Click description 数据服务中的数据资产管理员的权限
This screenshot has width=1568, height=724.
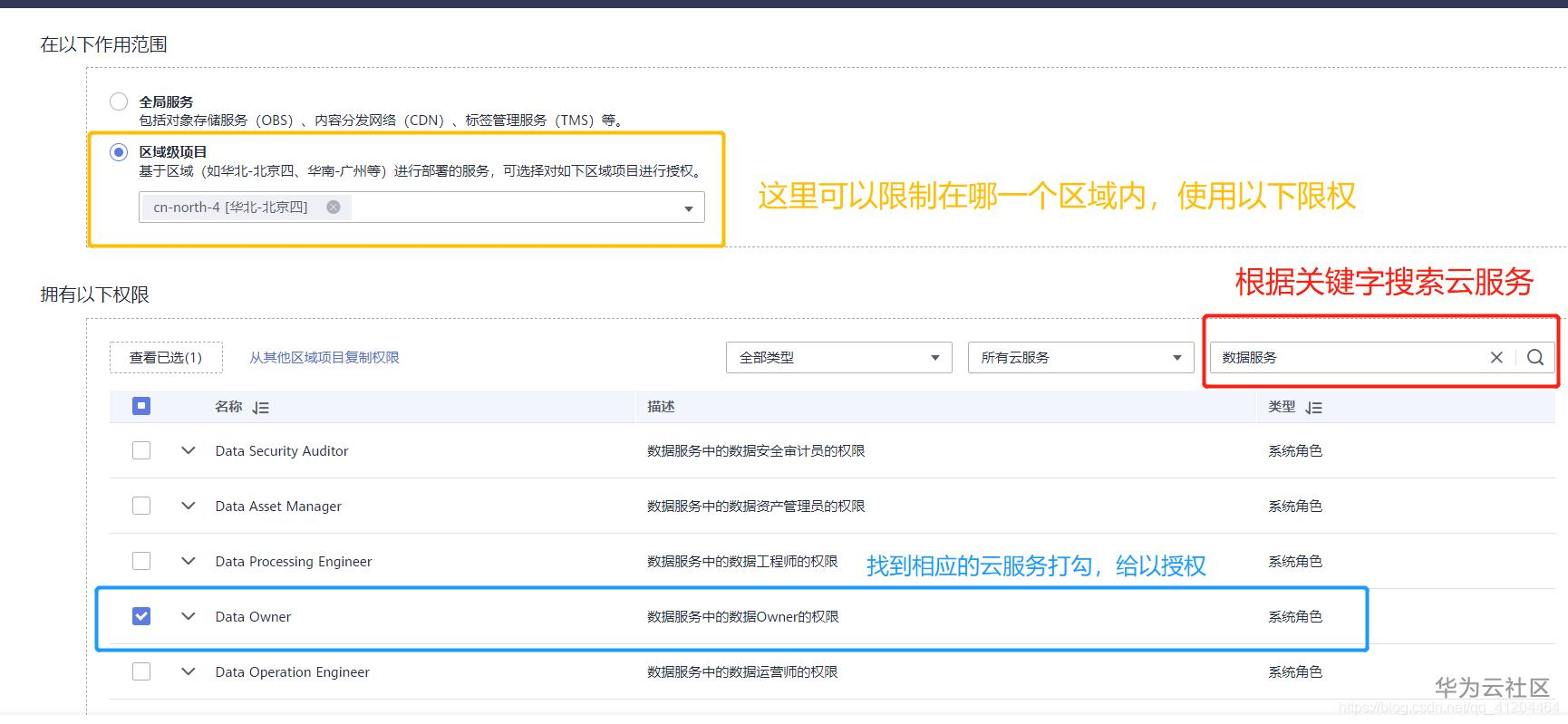tap(756, 506)
